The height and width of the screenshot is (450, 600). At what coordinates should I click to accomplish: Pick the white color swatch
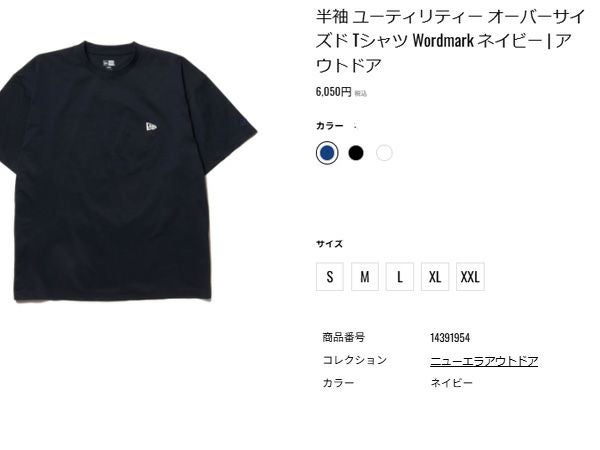384,153
